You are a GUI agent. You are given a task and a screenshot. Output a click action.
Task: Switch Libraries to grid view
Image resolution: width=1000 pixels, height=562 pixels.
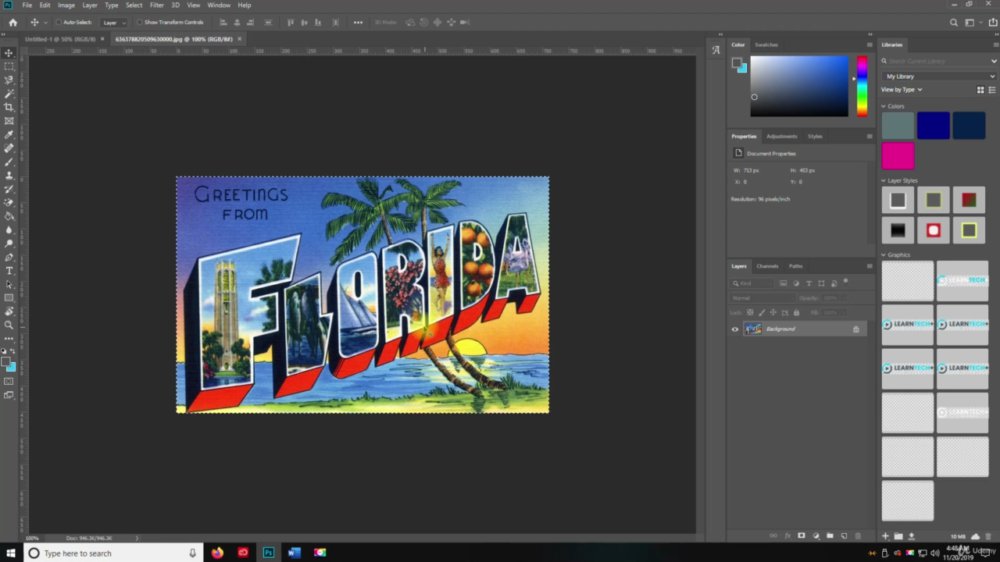(x=980, y=90)
